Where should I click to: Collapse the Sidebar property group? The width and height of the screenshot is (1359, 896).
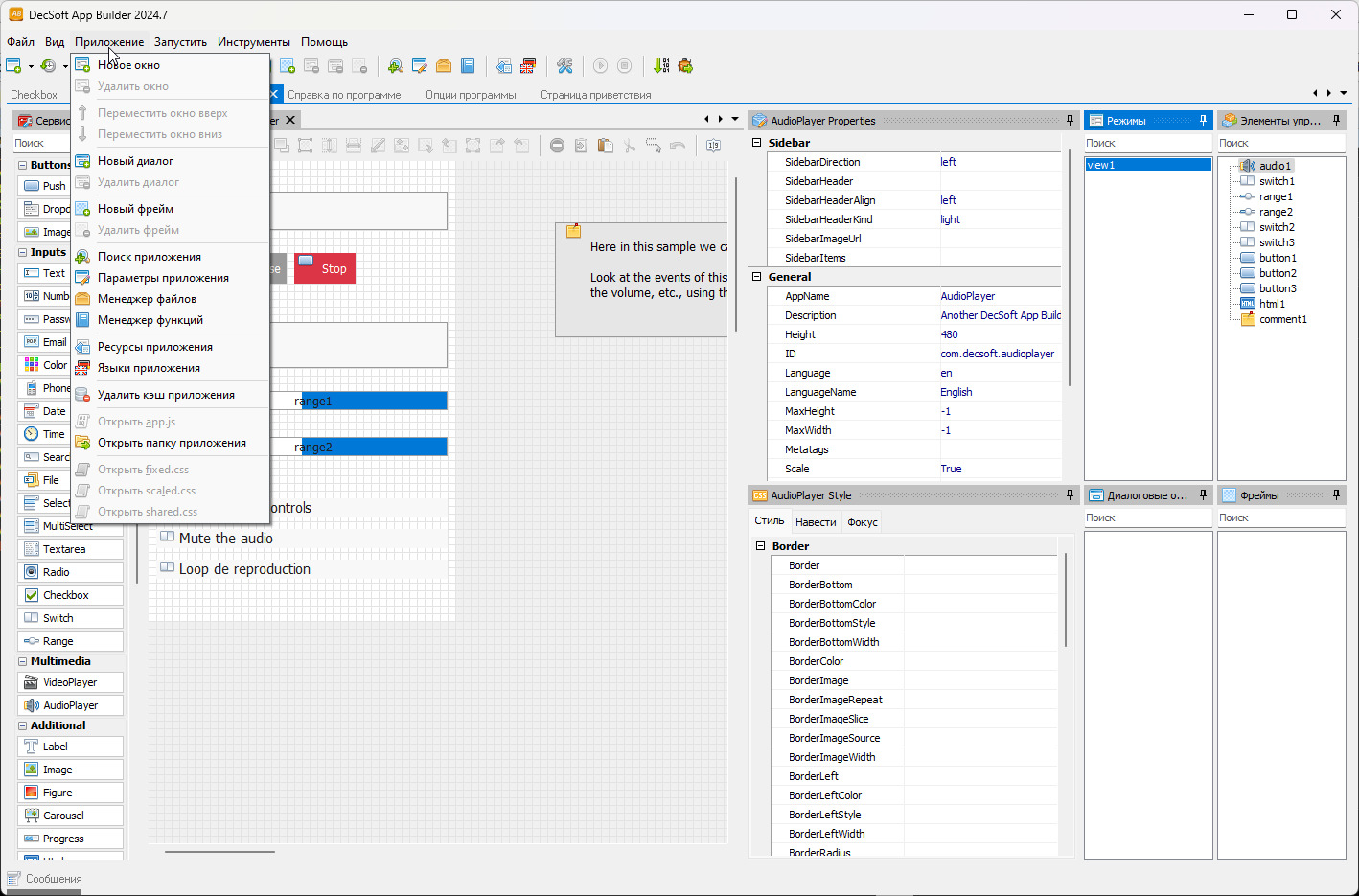tap(757, 143)
